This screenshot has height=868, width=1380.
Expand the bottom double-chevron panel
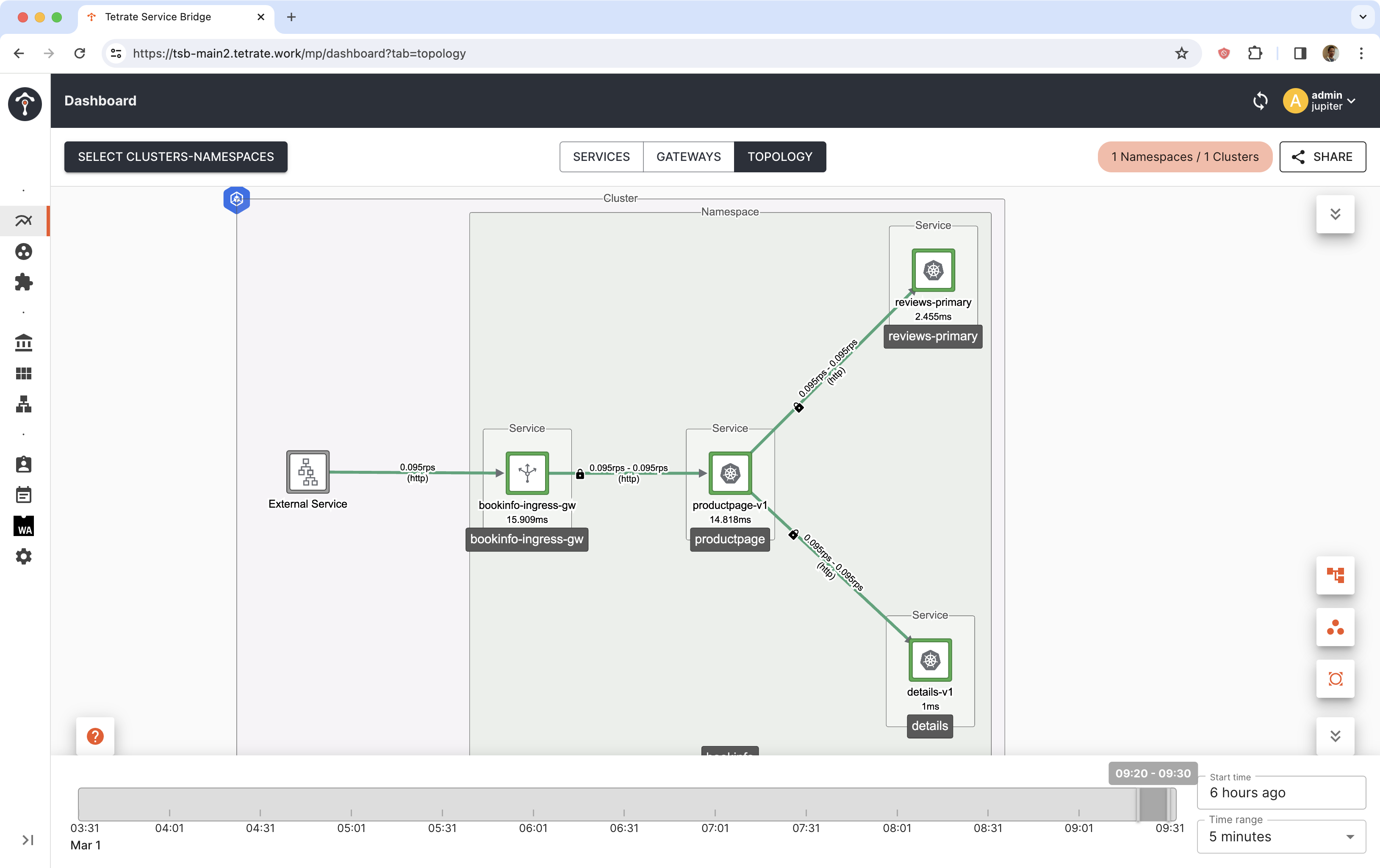coord(1335,736)
